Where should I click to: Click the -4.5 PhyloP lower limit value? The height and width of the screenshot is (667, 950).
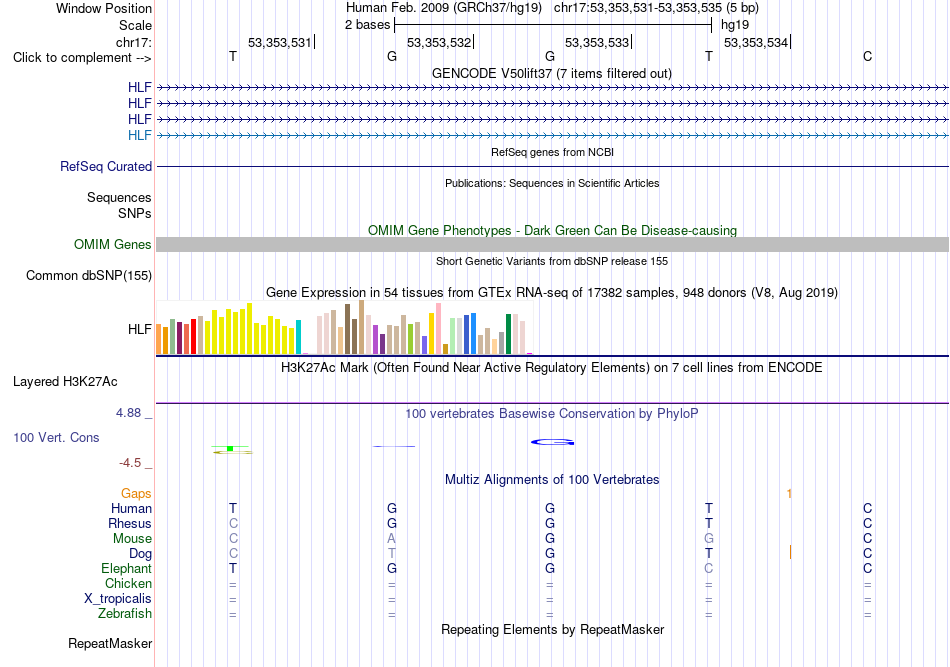tap(130, 463)
